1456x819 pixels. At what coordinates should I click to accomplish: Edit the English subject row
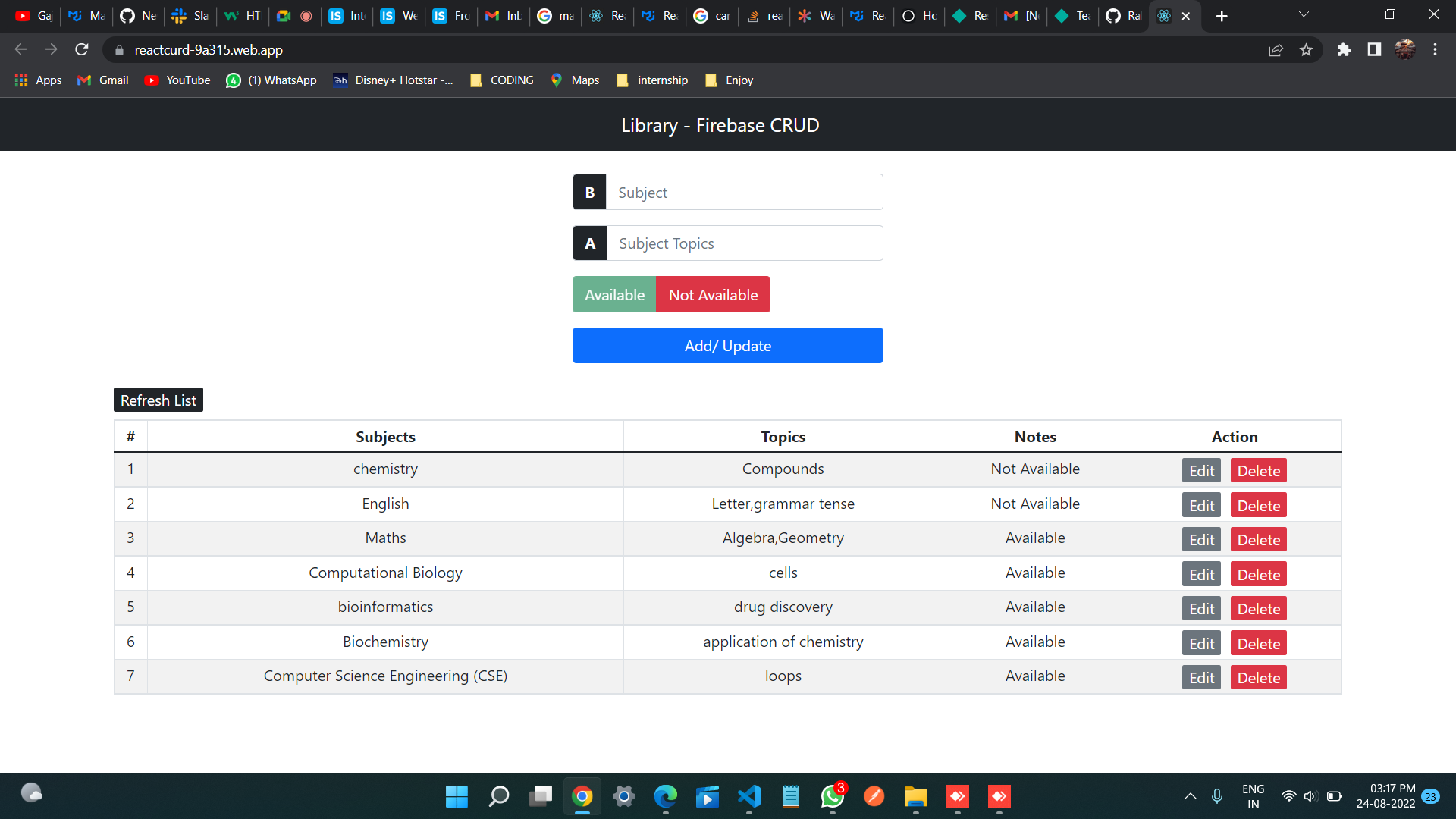coord(1200,504)
